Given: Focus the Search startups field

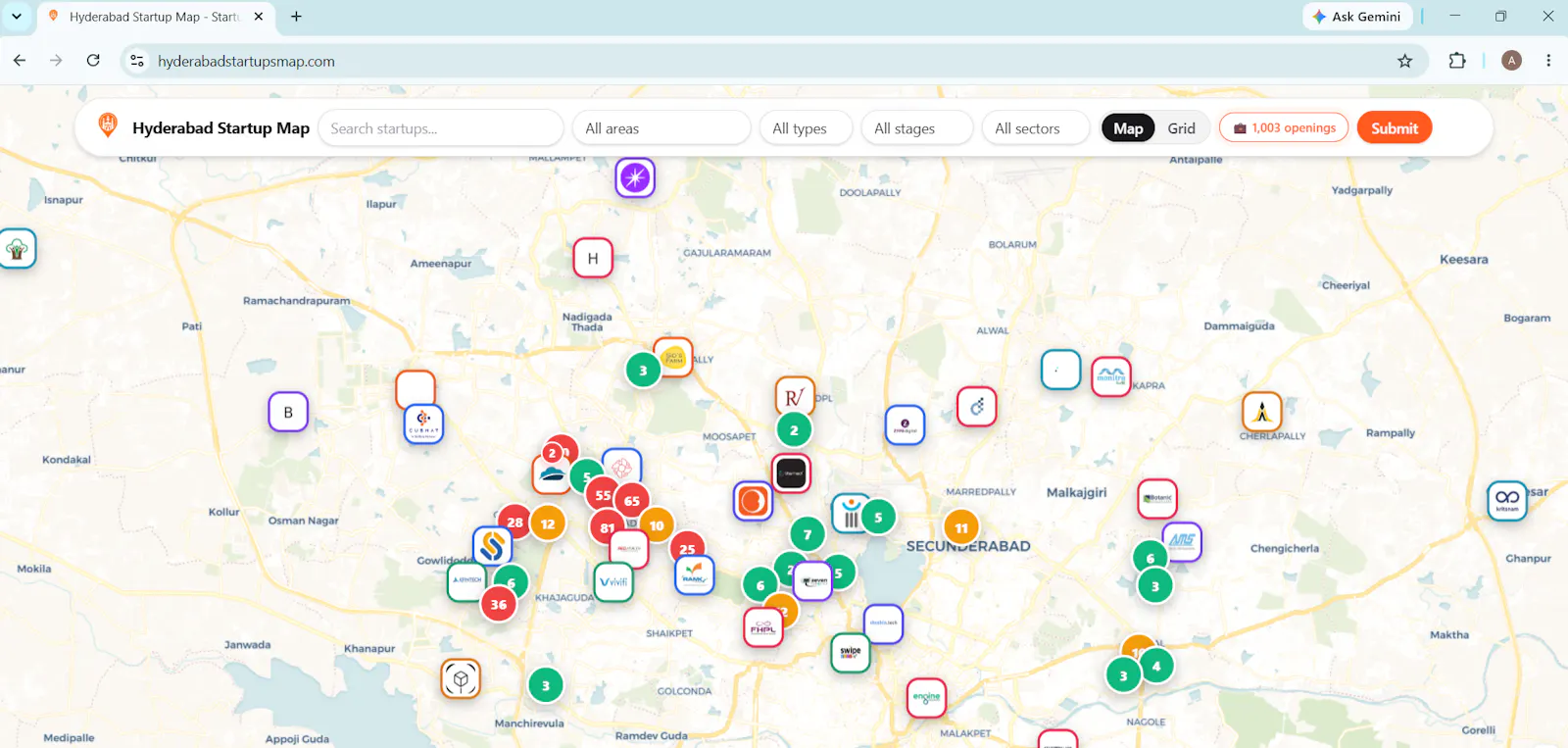Looking at the screenshot, I should coord(441,127).
